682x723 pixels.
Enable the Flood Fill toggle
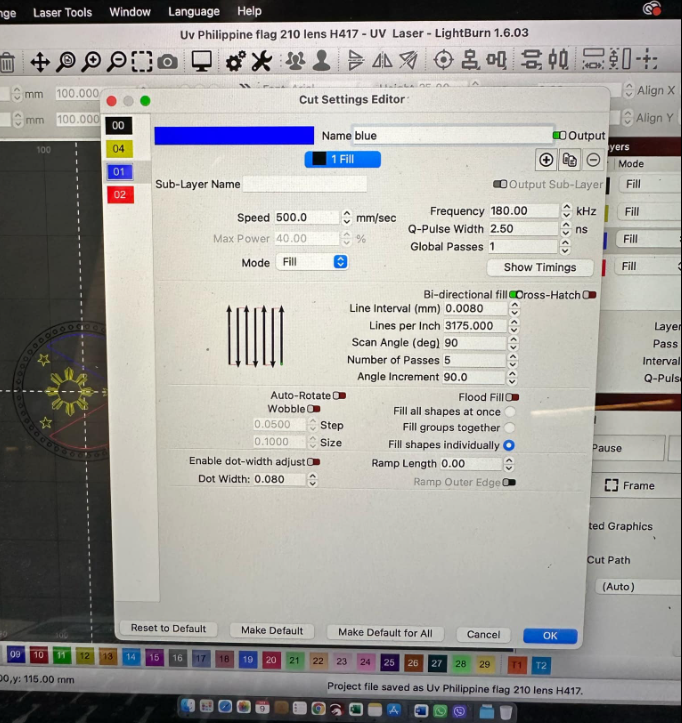tap(512, 397)
